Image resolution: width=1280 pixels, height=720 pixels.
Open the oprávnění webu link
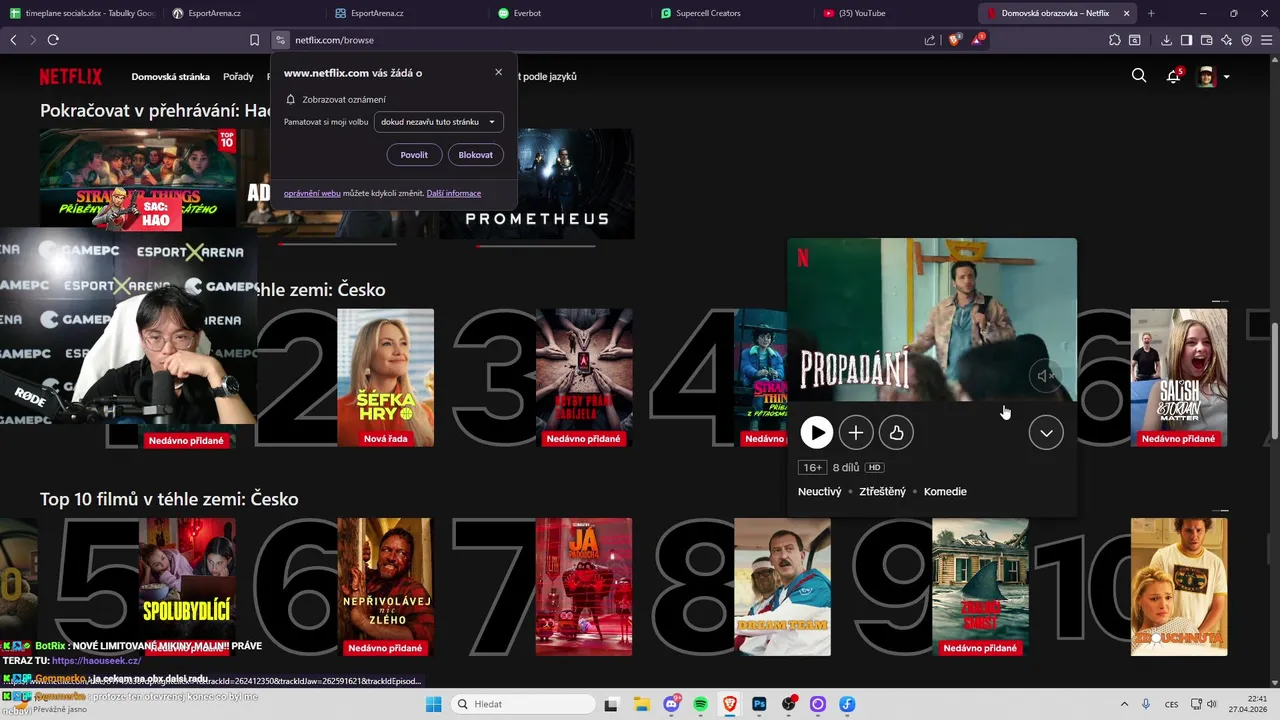click(x=312, y=193)
